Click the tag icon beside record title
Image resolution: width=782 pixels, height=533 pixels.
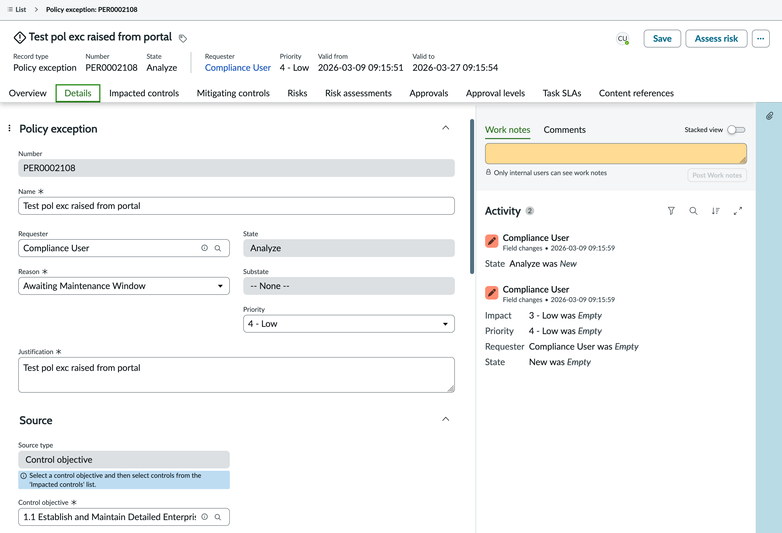[183, 38]
